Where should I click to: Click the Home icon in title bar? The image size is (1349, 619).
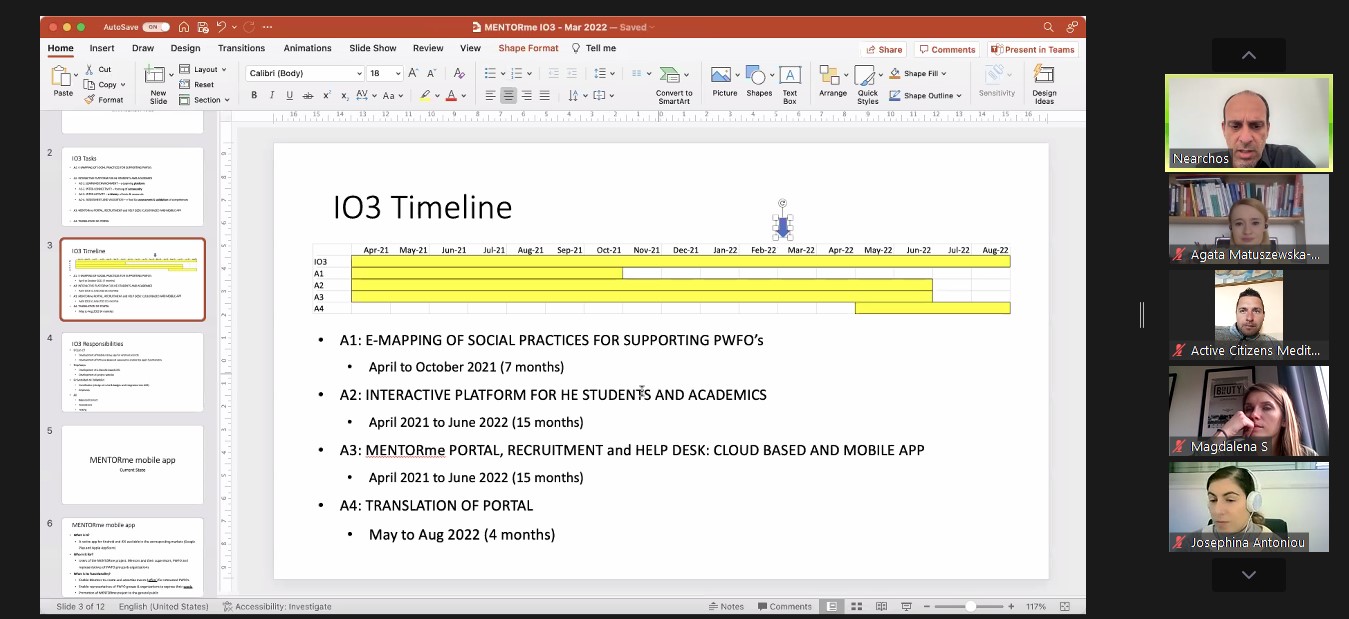(x=184, y=27)
